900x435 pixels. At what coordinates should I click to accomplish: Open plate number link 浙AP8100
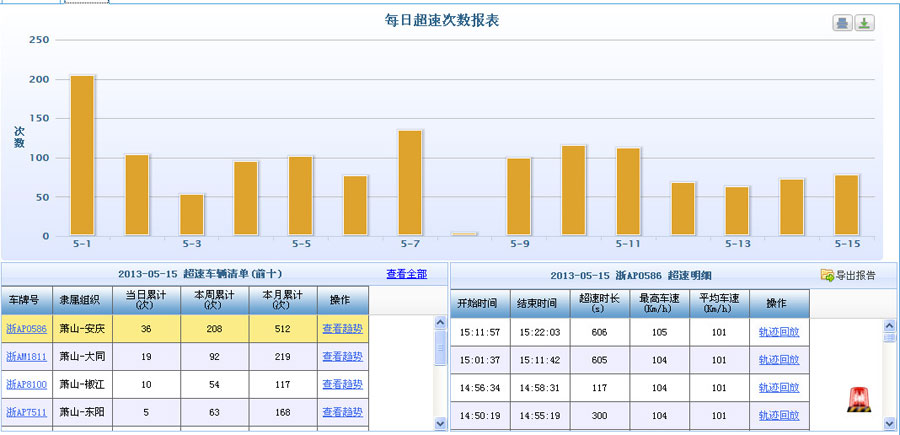[x=27, y=384]
